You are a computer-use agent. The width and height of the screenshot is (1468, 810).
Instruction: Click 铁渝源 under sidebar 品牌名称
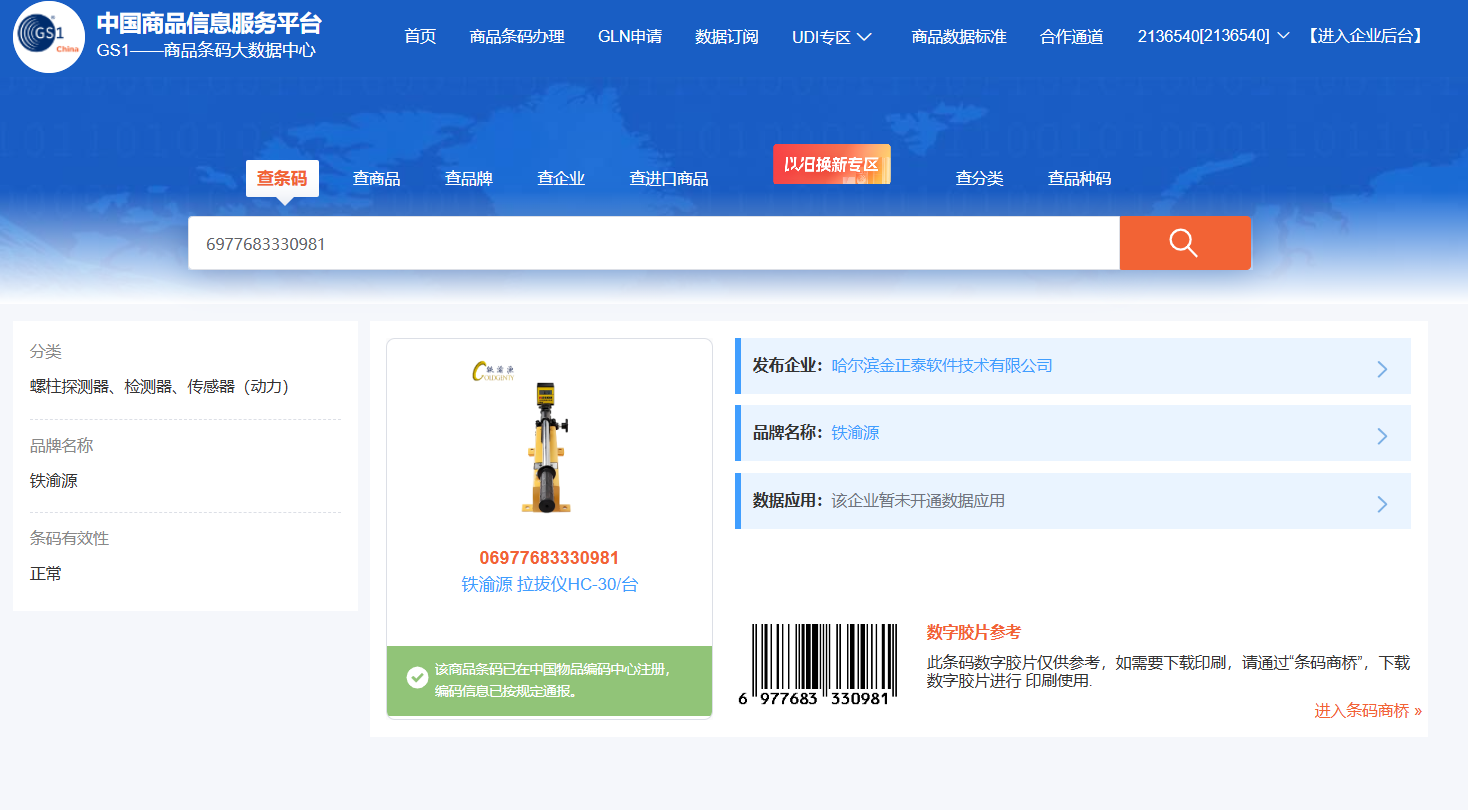54,481
